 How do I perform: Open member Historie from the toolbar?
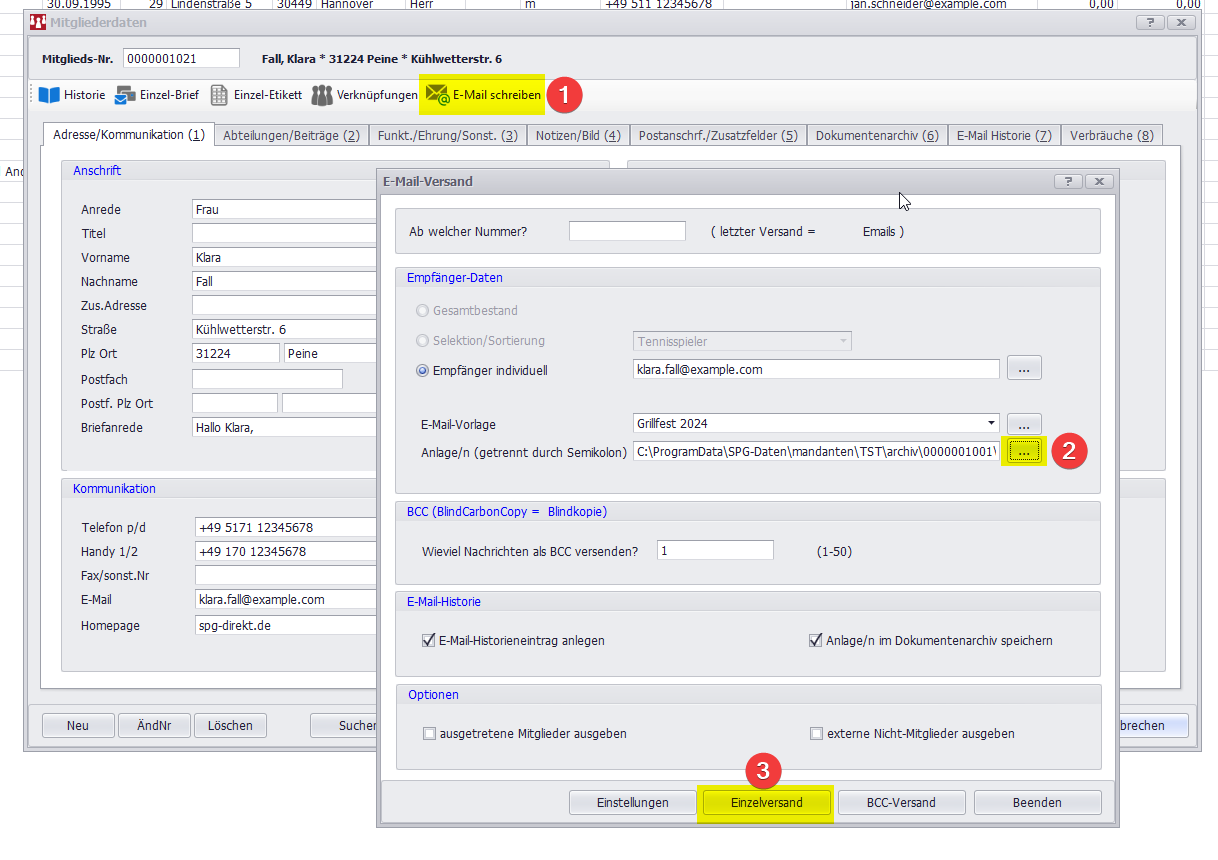pos(72,95)
